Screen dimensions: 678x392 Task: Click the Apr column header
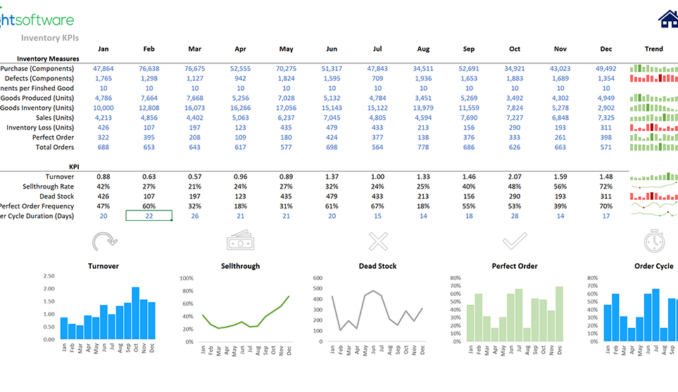240,49
